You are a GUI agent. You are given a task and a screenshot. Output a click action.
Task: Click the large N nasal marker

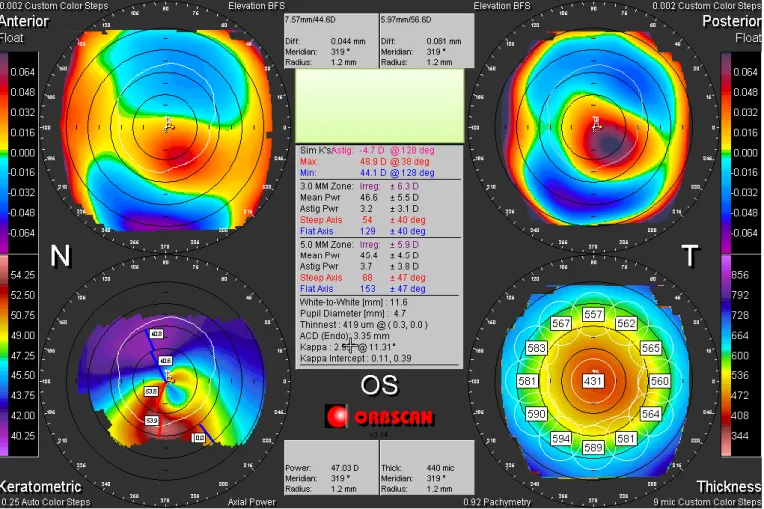(x=60, y=256)
